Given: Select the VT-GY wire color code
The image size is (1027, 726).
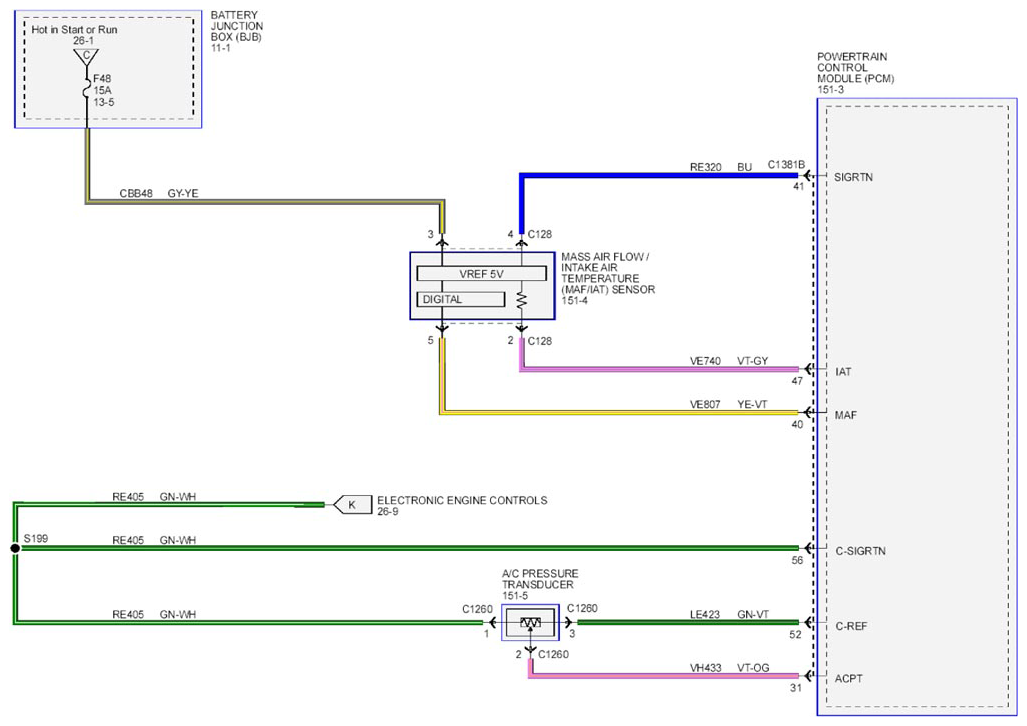Looking at the screenshot, I should click(x=753, y=361).
